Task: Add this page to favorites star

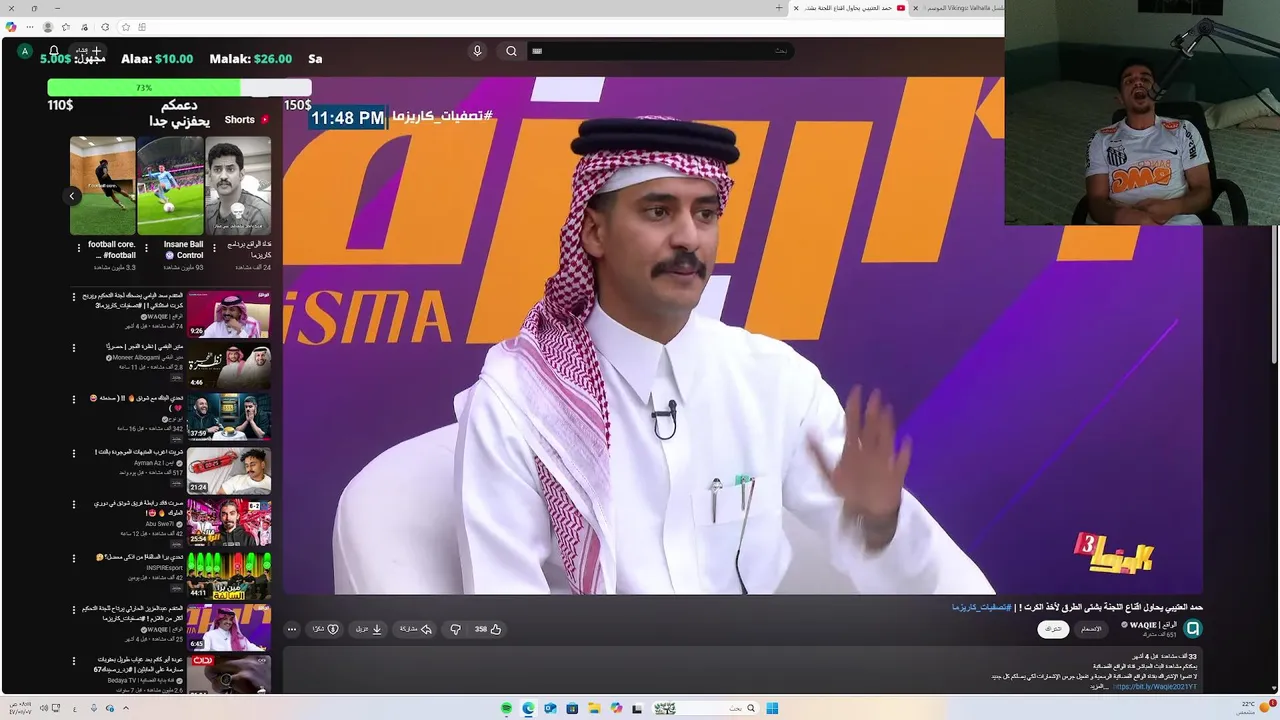Action: 125,27
